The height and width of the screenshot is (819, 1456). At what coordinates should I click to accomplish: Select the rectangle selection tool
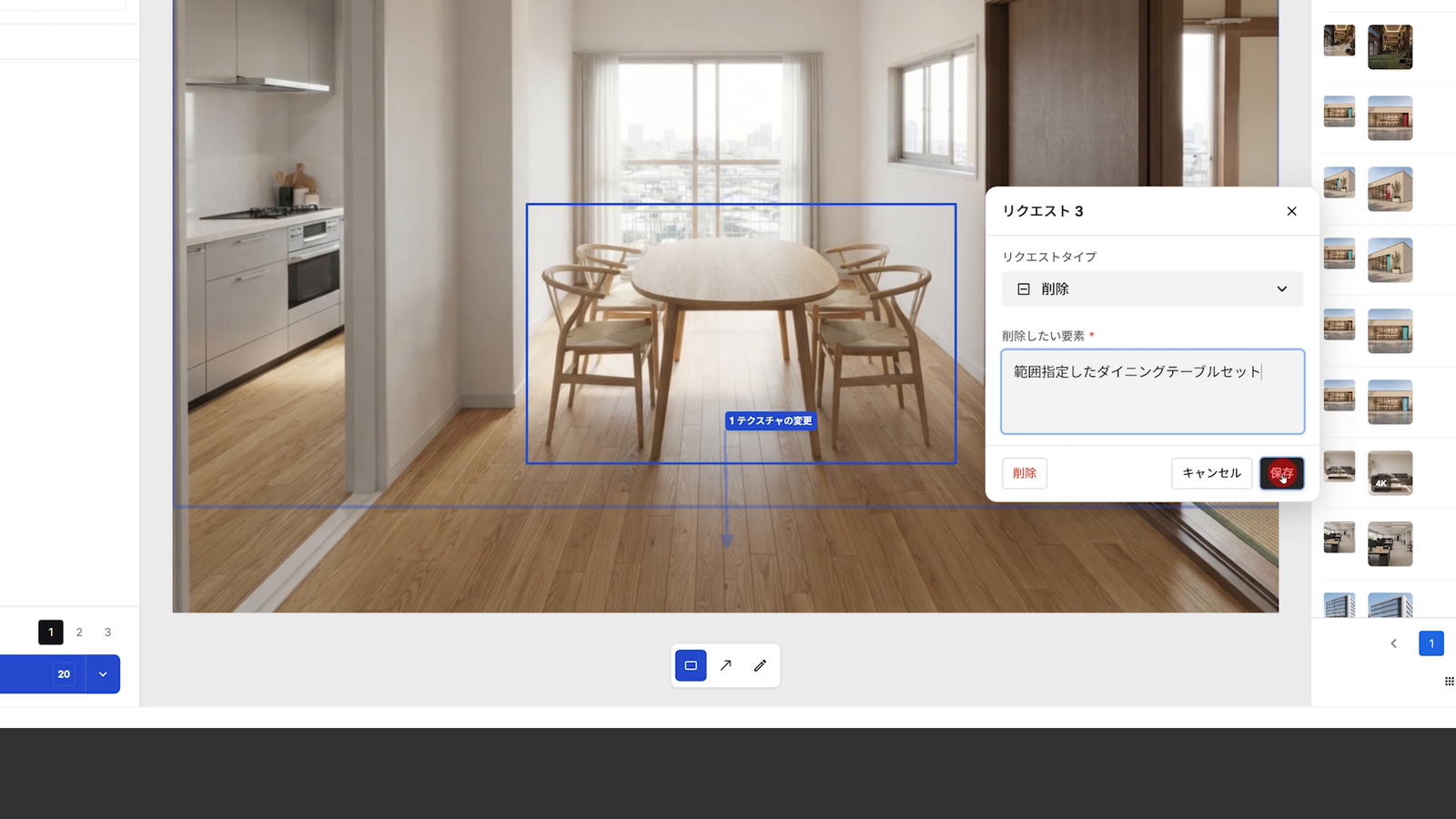point(691,665)
